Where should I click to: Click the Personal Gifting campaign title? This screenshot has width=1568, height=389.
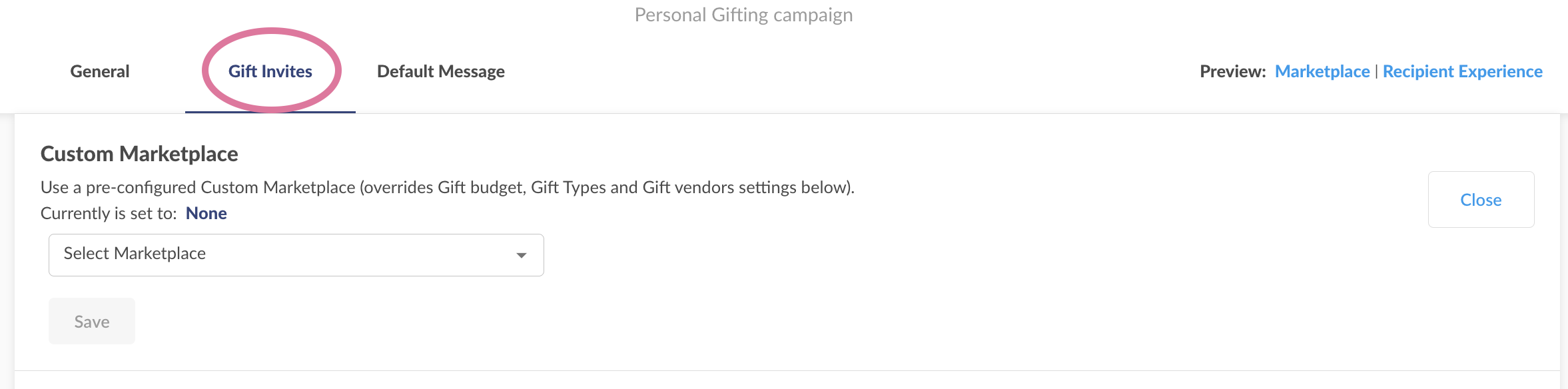coord(743,15)
